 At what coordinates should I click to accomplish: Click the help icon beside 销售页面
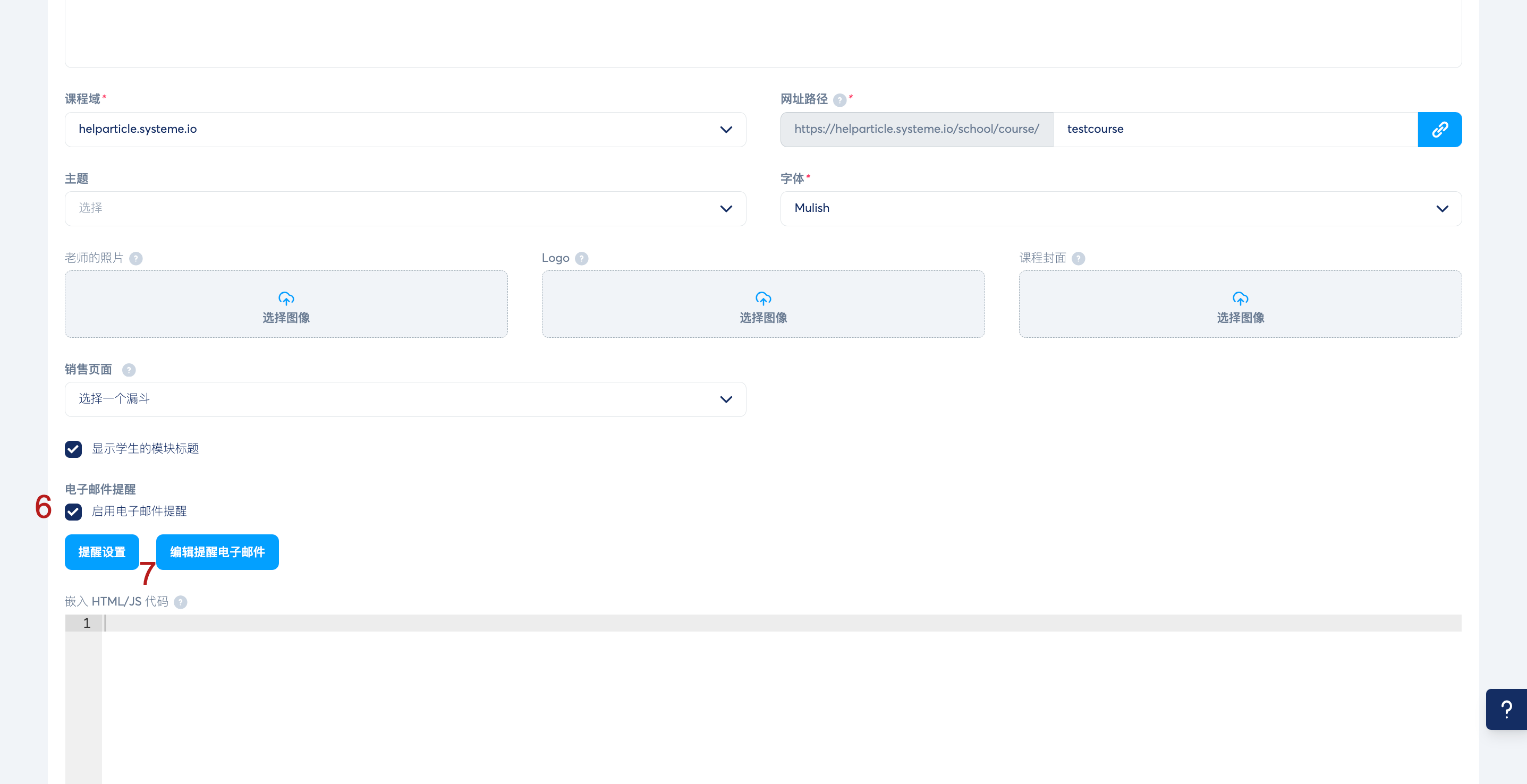(129, 370)
